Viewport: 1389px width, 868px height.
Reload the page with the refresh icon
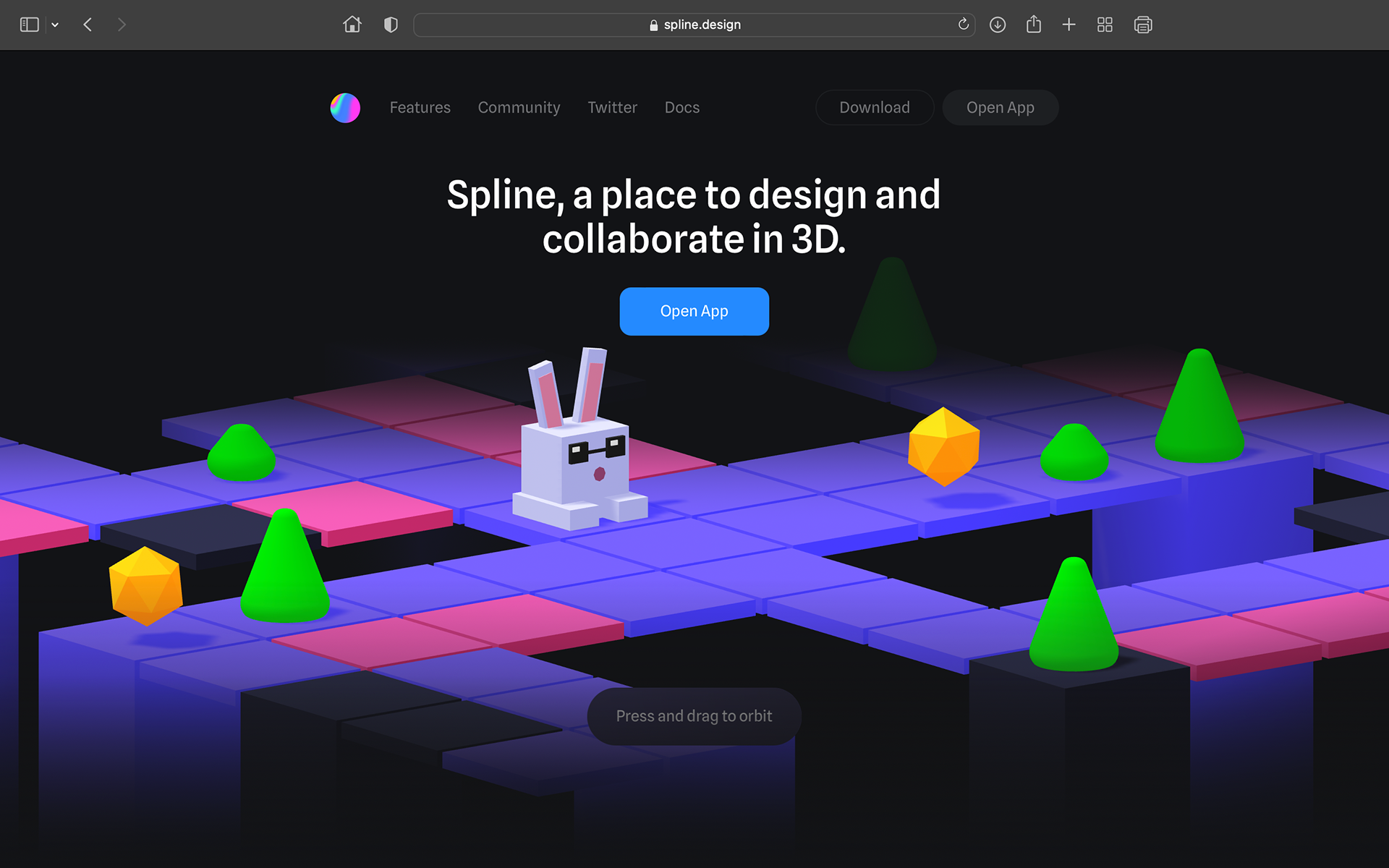coord(963,25)
